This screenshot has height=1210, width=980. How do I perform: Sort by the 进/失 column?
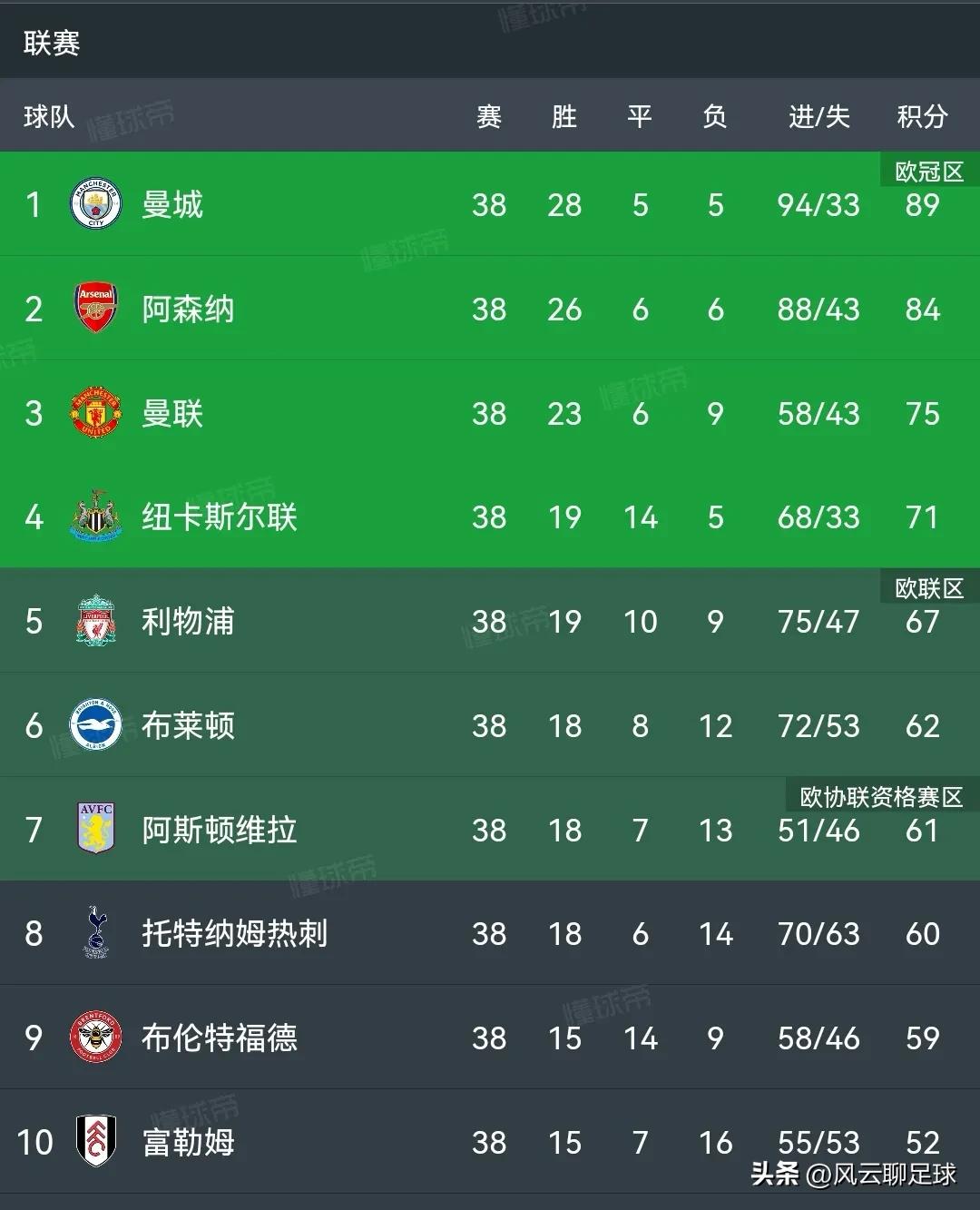[x=818, y=116]
